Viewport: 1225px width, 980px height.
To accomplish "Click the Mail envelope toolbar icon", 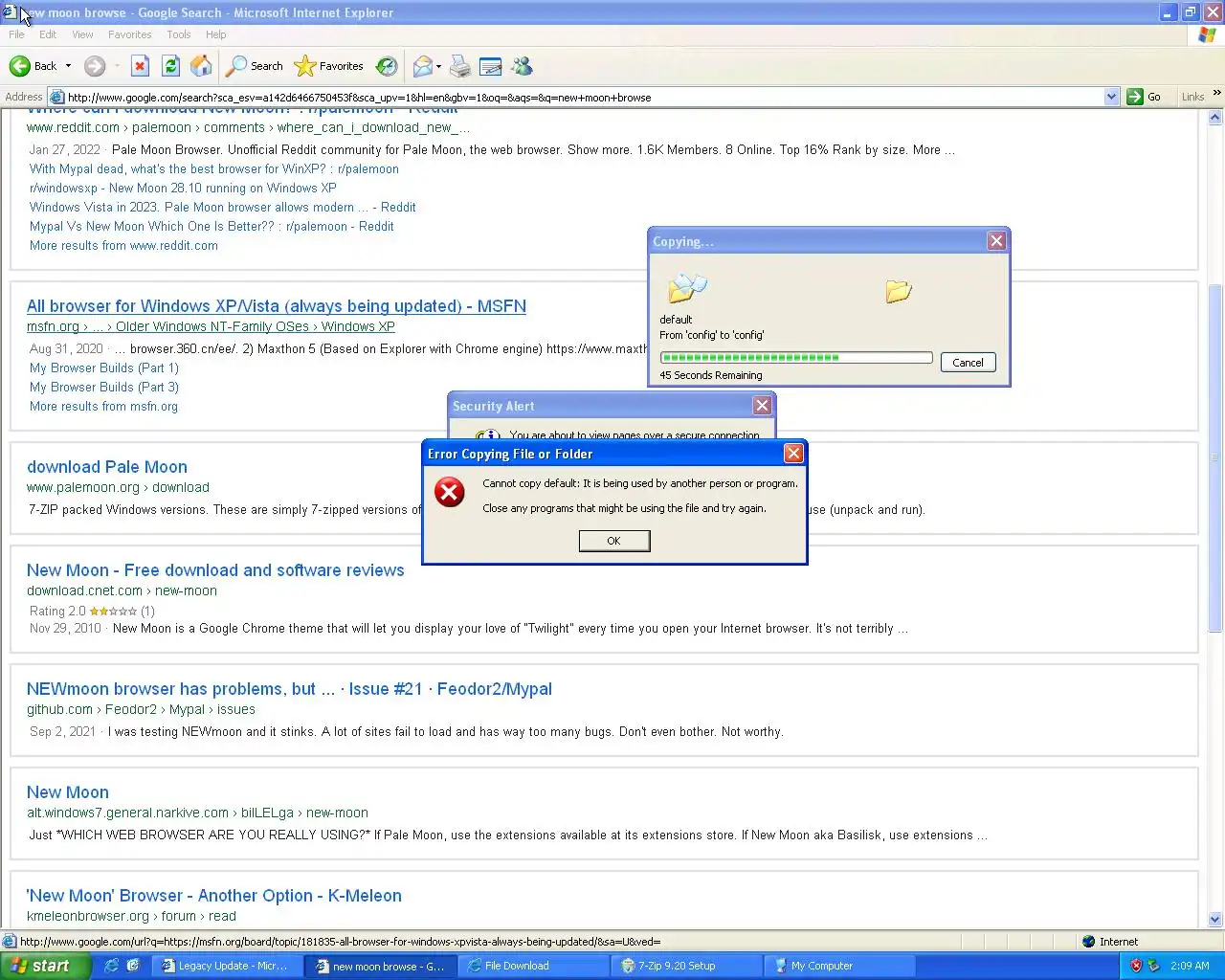I will coord(422,66).
